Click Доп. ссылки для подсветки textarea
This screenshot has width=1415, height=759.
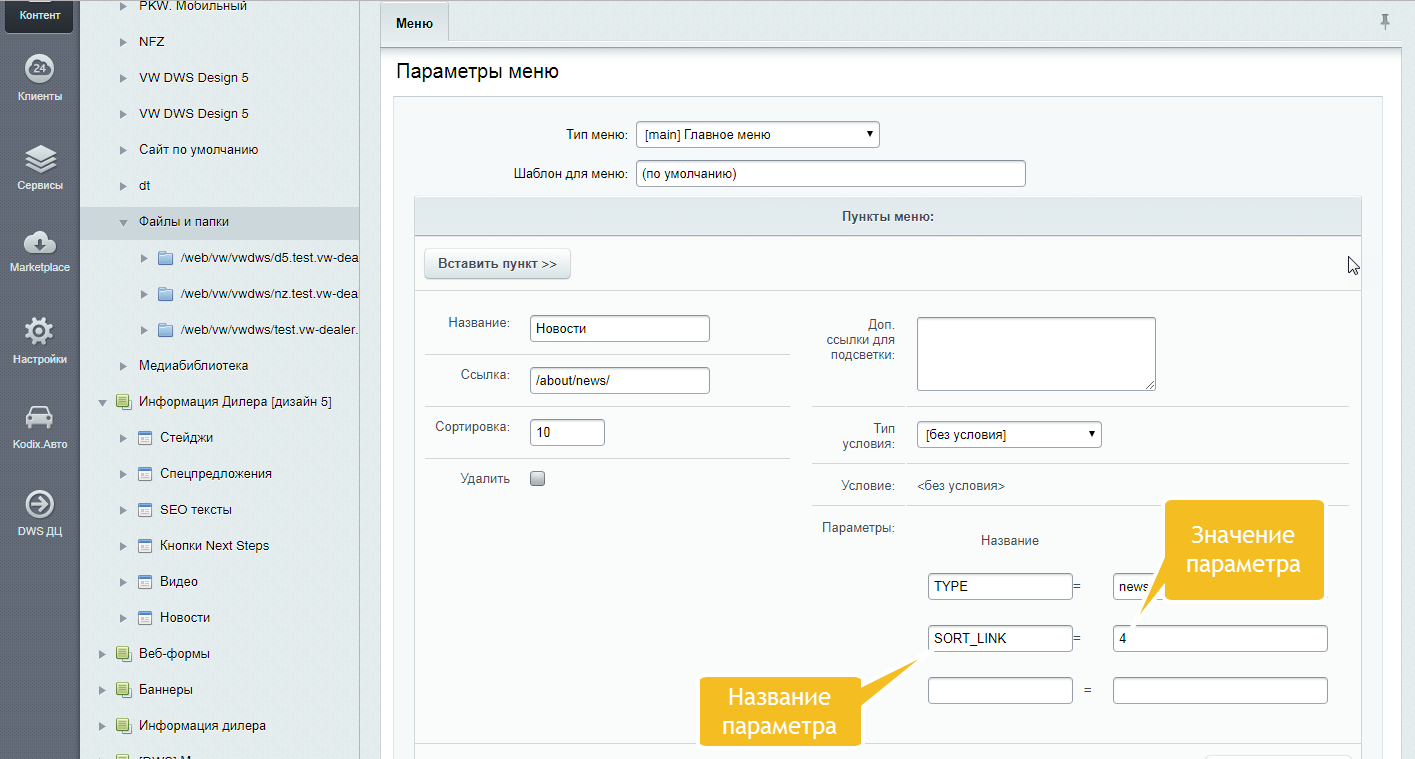1036,354
